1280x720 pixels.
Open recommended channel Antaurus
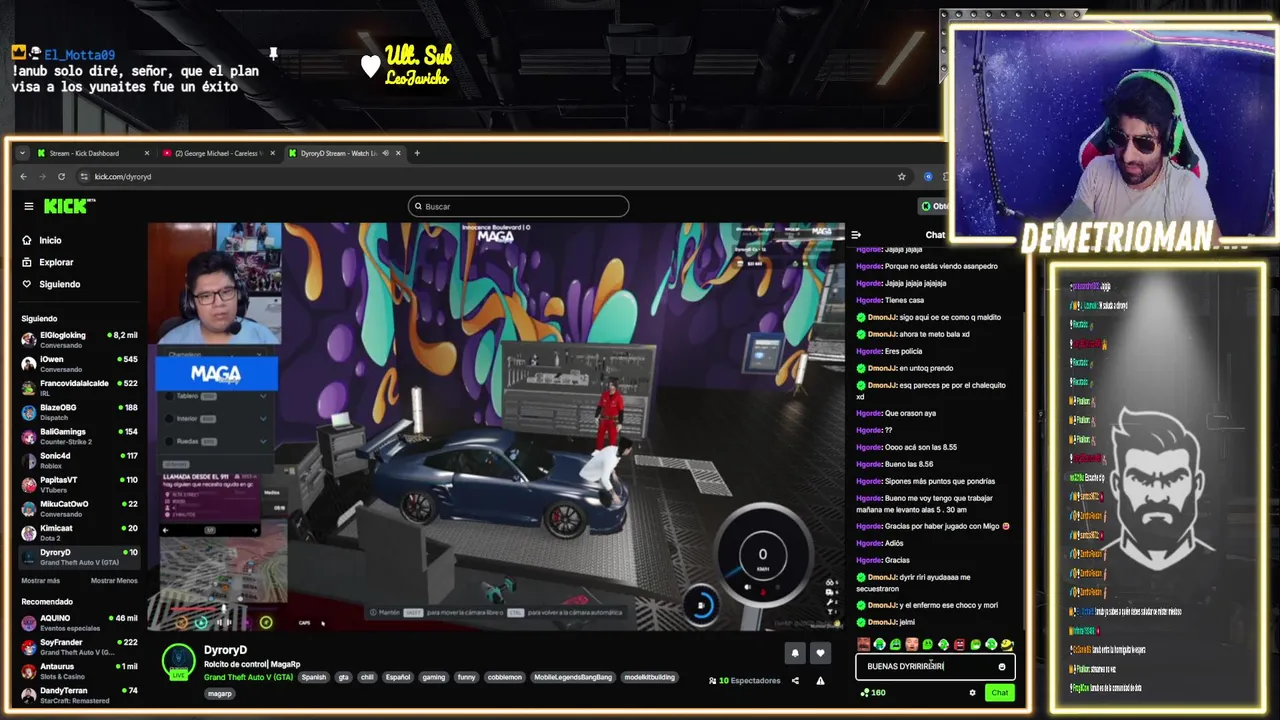(80, 670)
